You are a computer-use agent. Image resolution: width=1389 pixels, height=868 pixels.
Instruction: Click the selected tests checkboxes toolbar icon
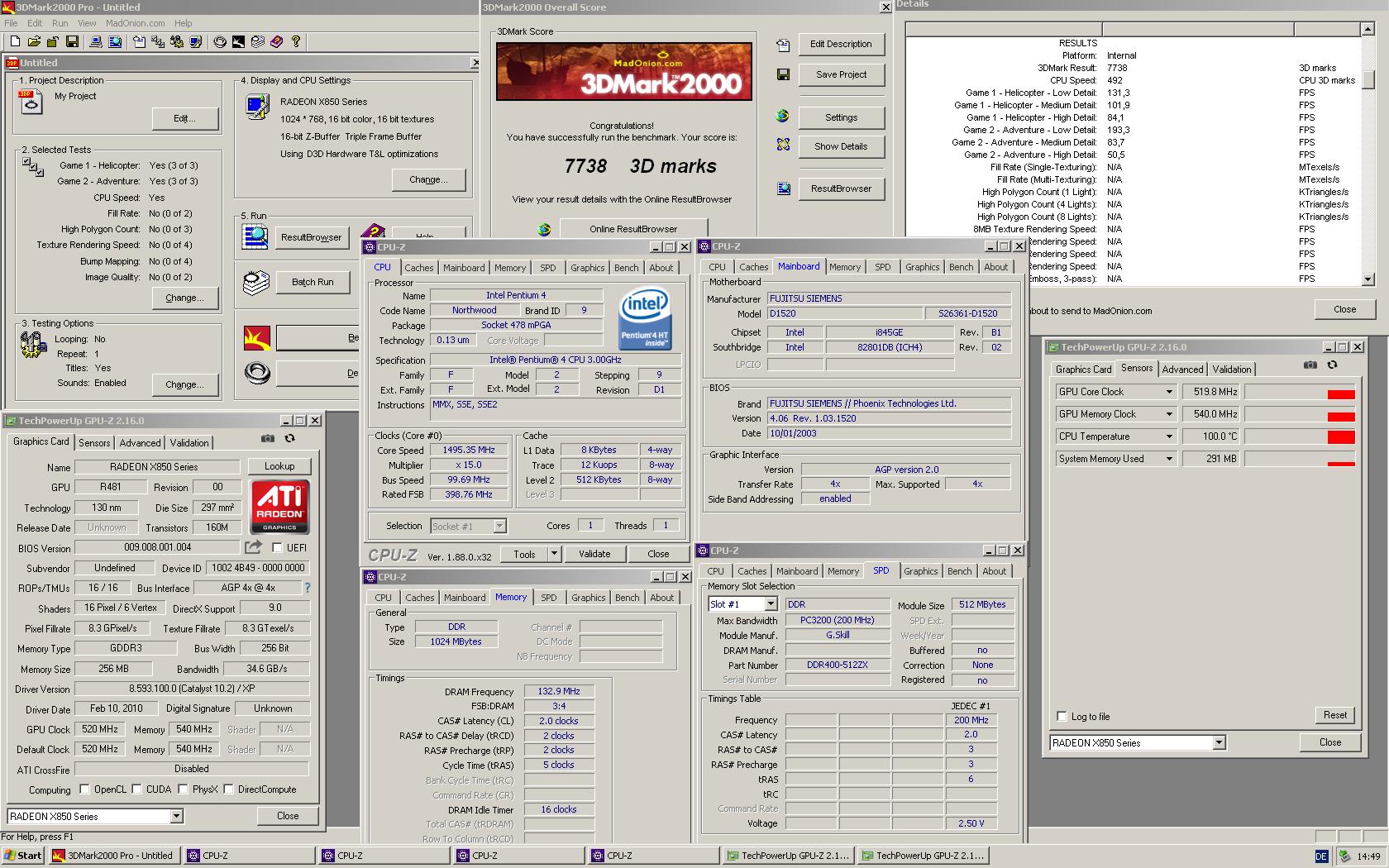157,41
